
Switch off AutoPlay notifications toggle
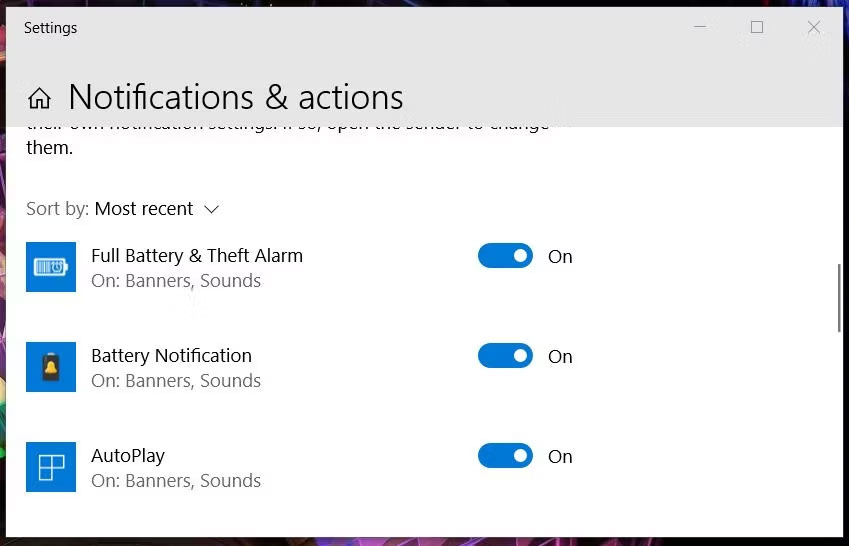tap(505, 456)
